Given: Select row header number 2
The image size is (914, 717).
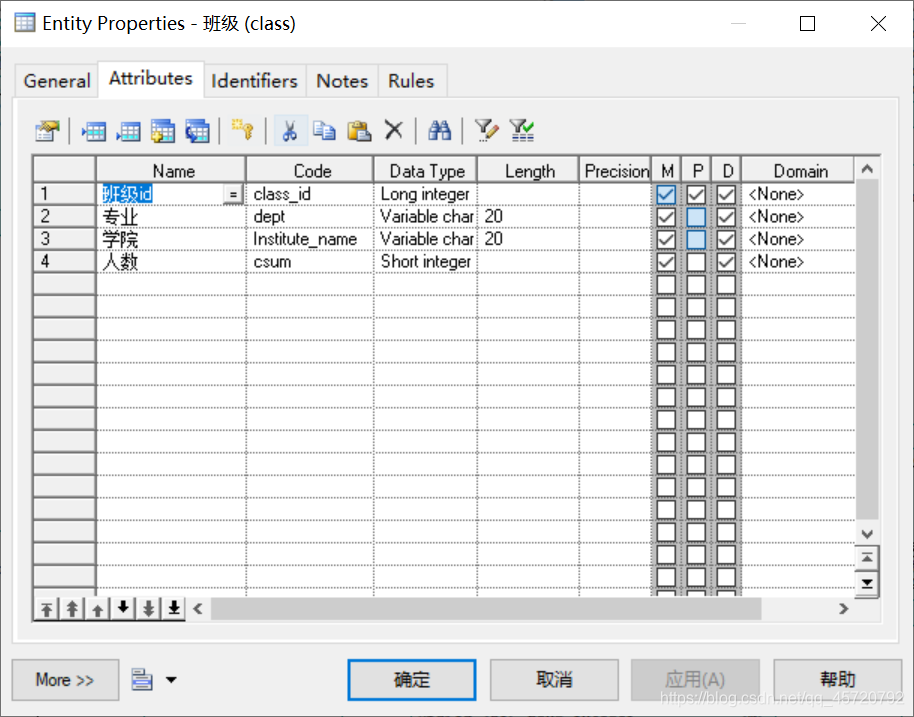Looking at the screenshot, I should (x=64, y=217).
